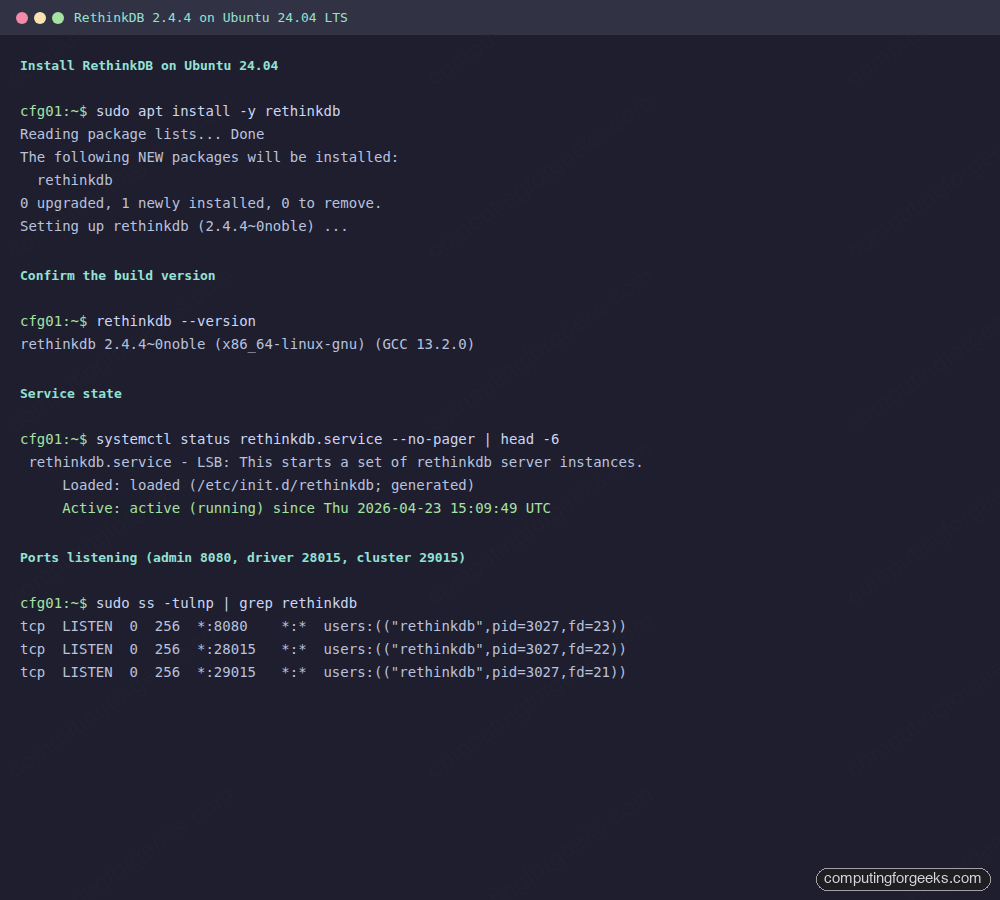Click the tcp LISTEN row for *:8080
1000x900 pixels.
pyautogui.click(x=323, y=626)
